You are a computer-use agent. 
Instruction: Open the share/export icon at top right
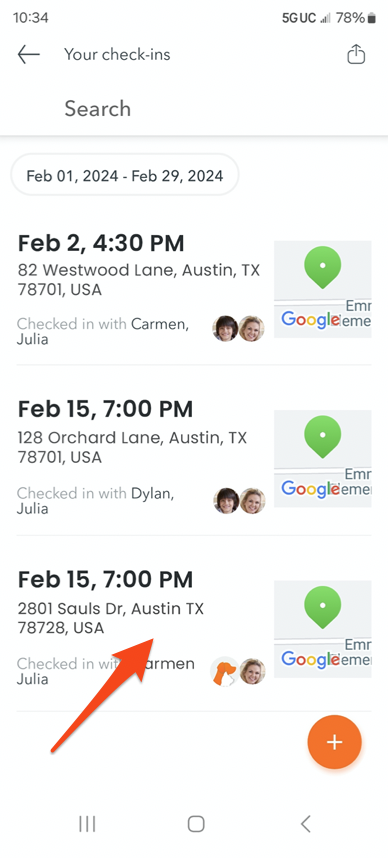pos(356,55)
